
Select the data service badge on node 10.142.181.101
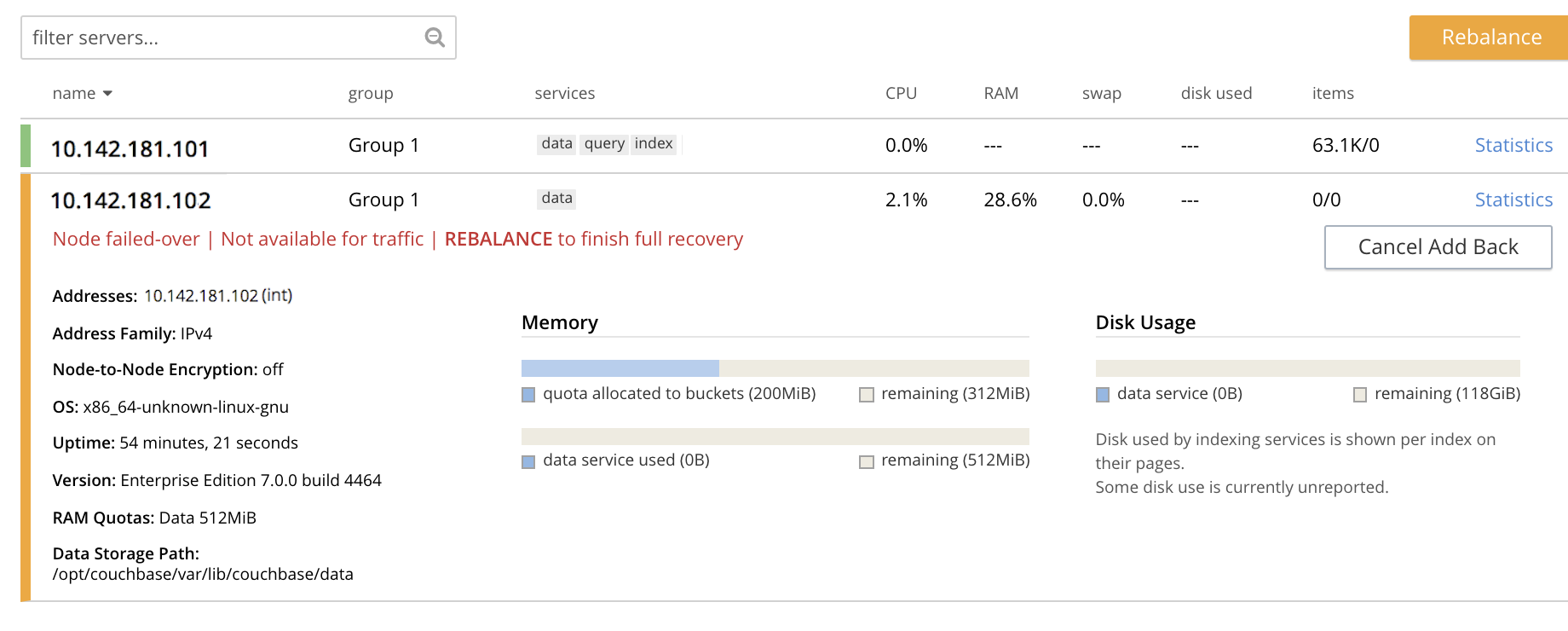pyautogui.click(x=556, y=143)
